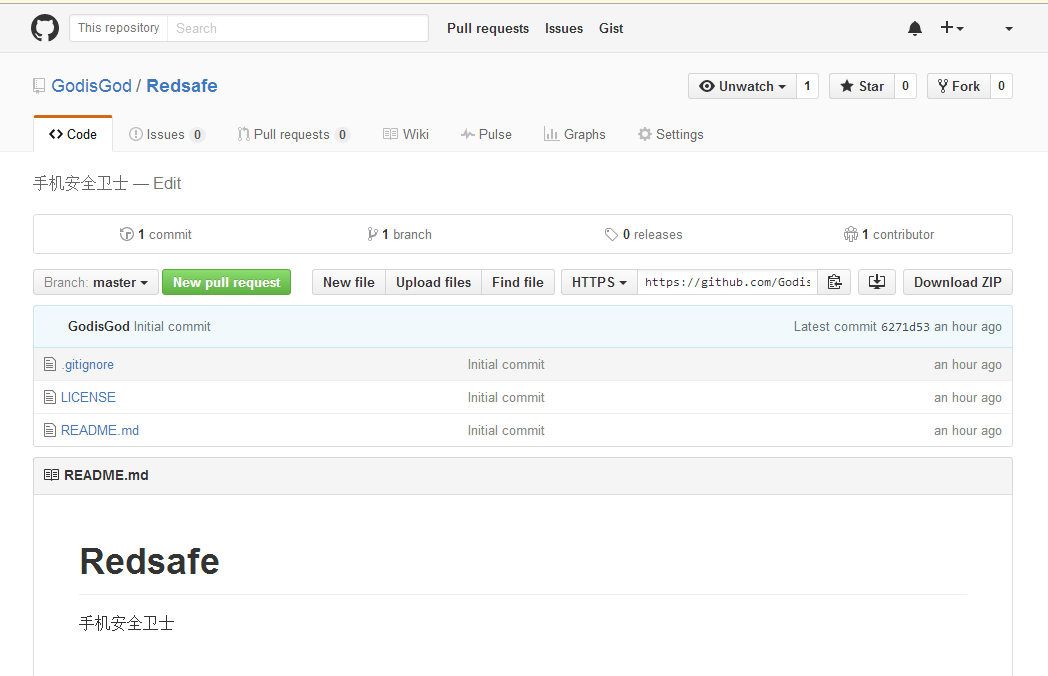This screenshot has height=676, width=1048.
Task: Click the clone in Desktop download icon
Action: pos(876,282)
